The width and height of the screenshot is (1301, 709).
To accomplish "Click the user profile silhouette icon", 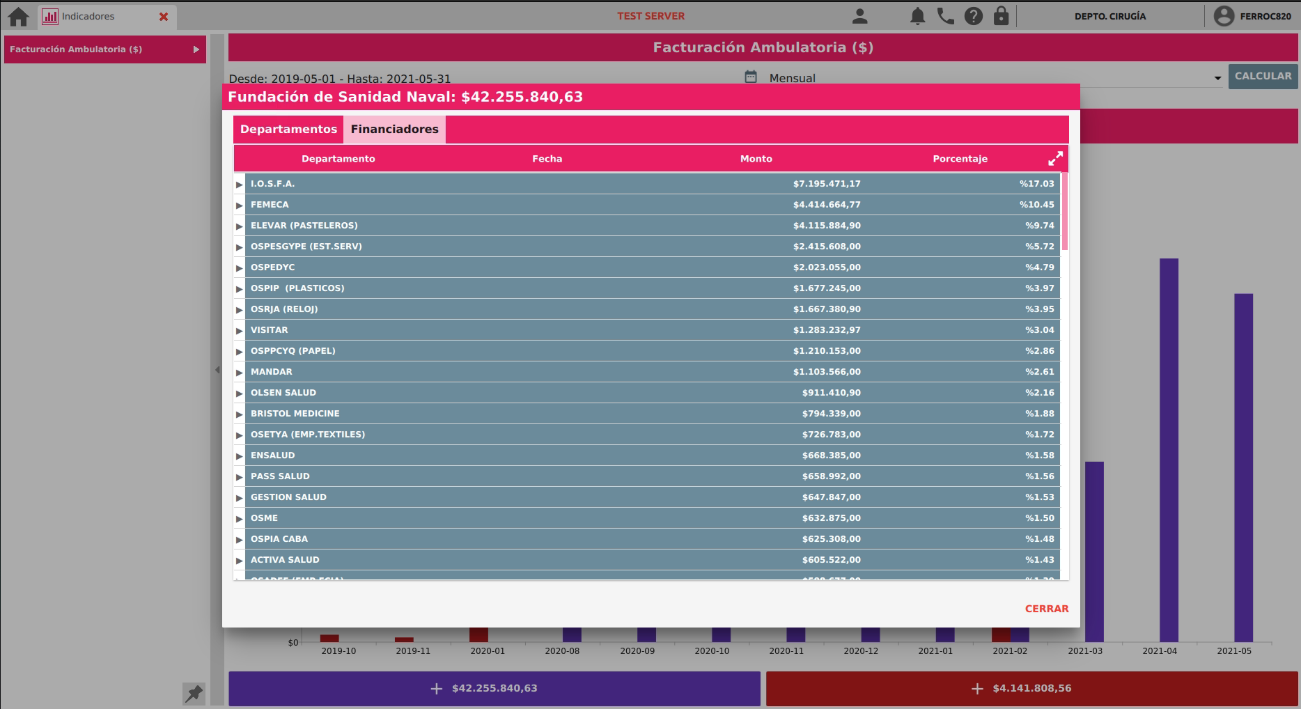I will [x=859, y=16].
